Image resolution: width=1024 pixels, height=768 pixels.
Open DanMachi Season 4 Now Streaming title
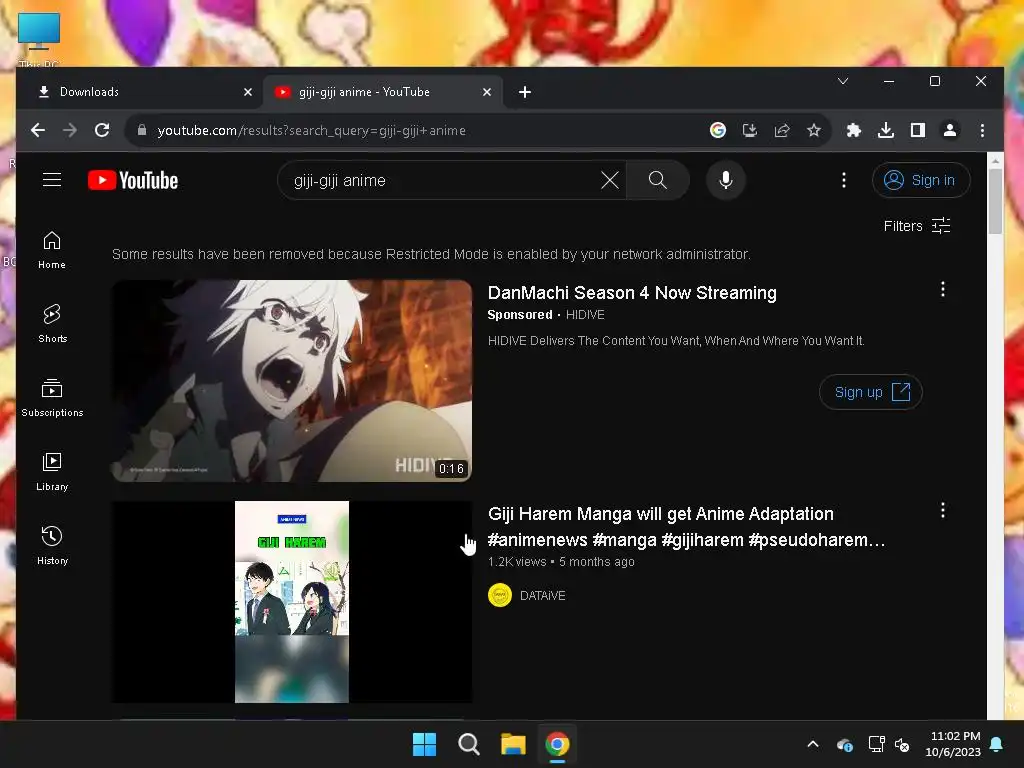pyautogui.click(x=632, y=293)
